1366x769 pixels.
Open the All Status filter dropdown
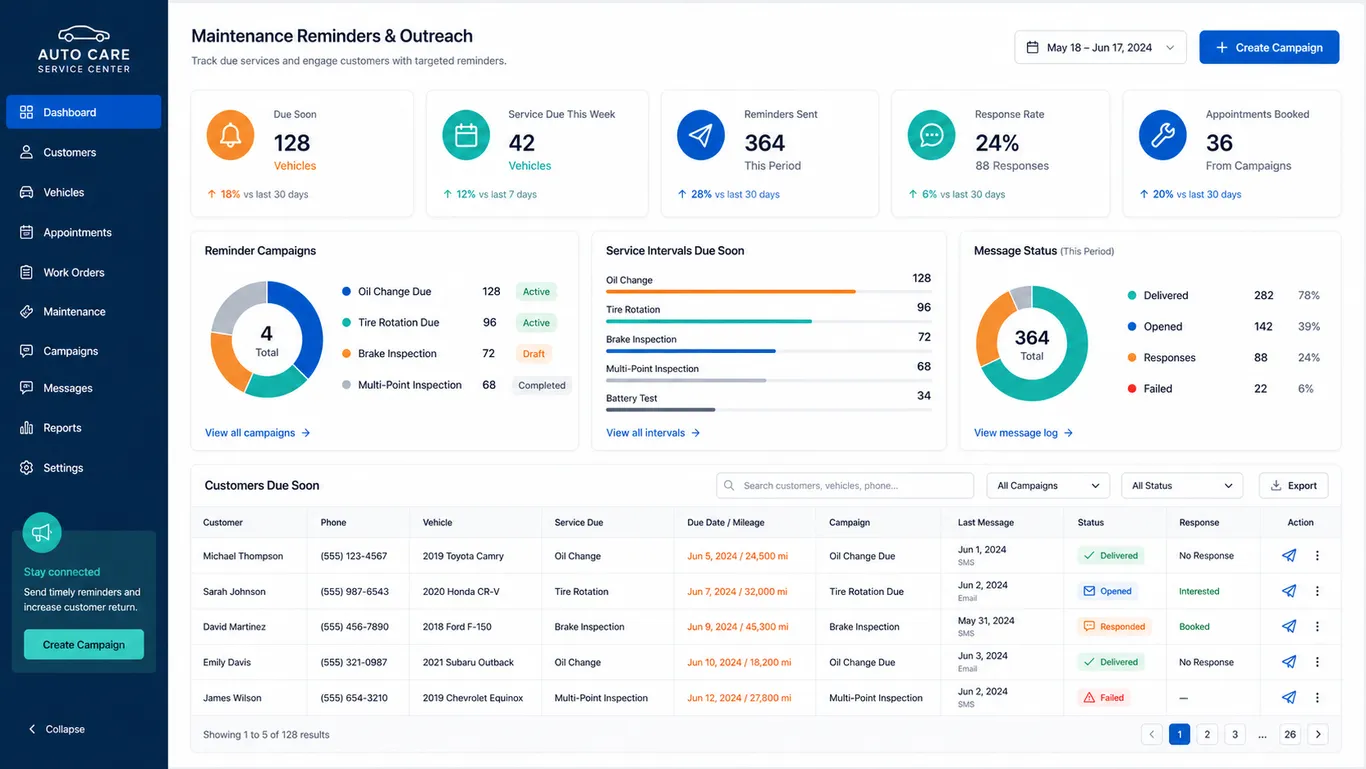tap(1182, 486)
